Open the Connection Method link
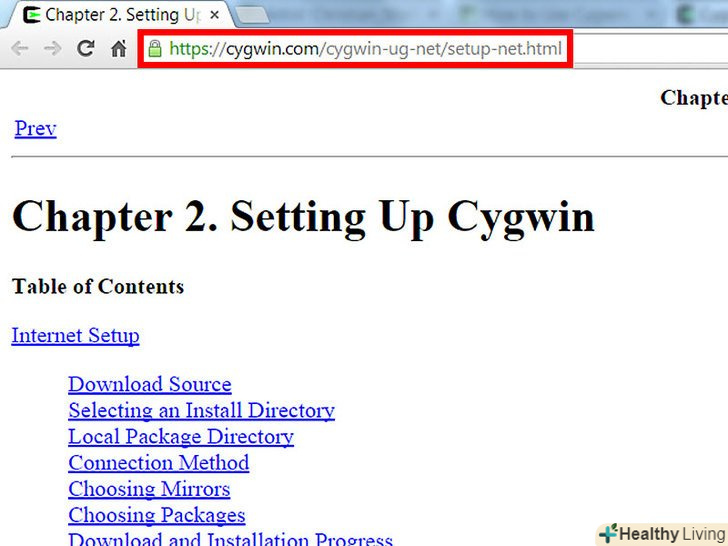 coord(158,463)
